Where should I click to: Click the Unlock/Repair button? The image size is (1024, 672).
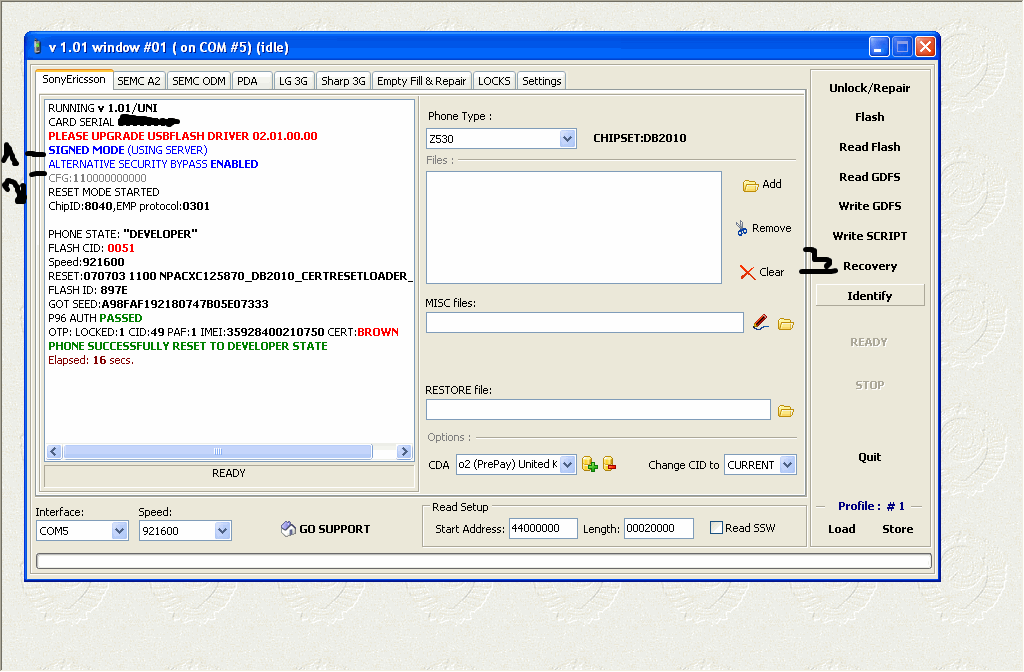pos(869,88)
